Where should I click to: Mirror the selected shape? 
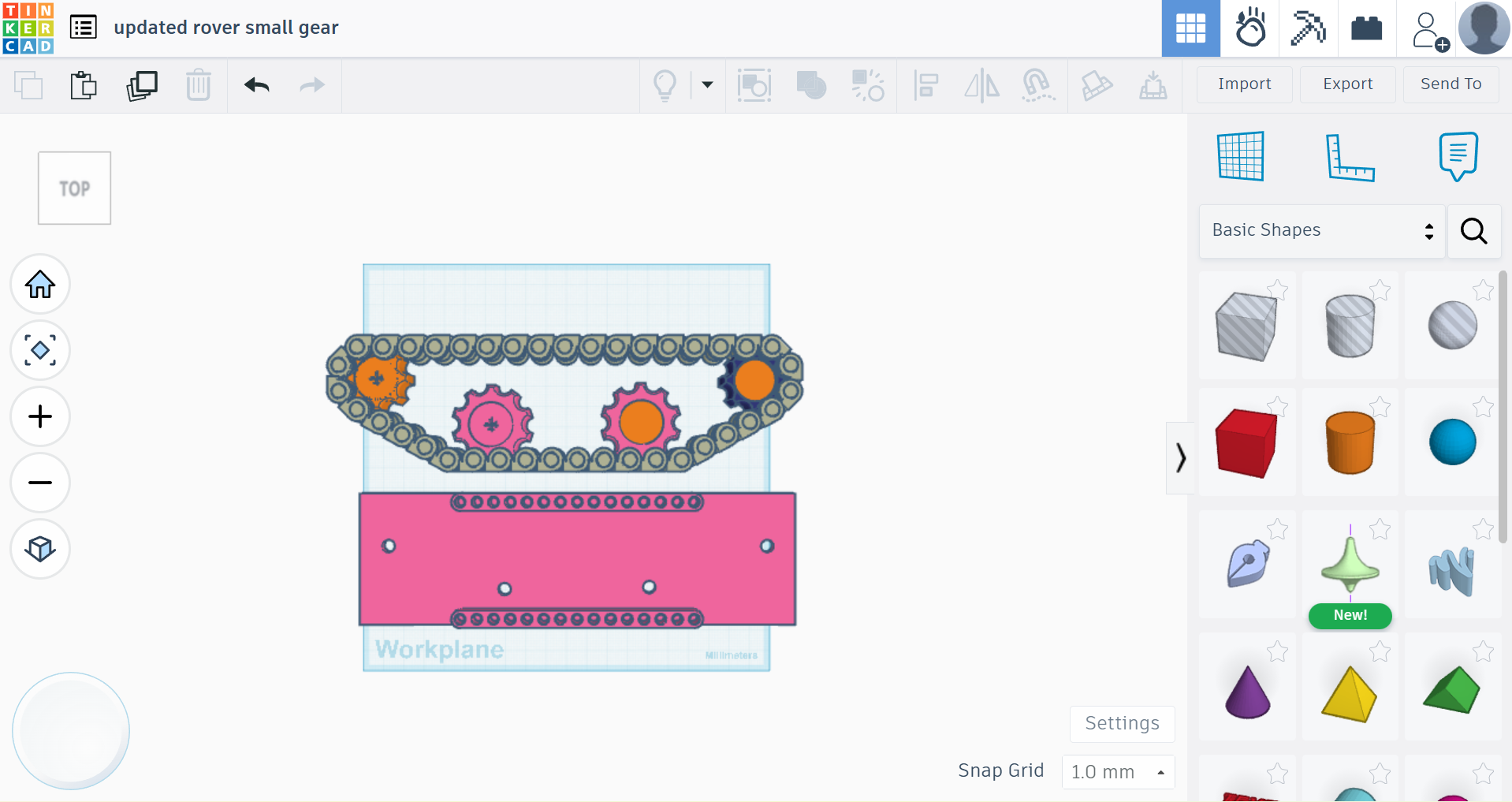(x=981, y=85)
